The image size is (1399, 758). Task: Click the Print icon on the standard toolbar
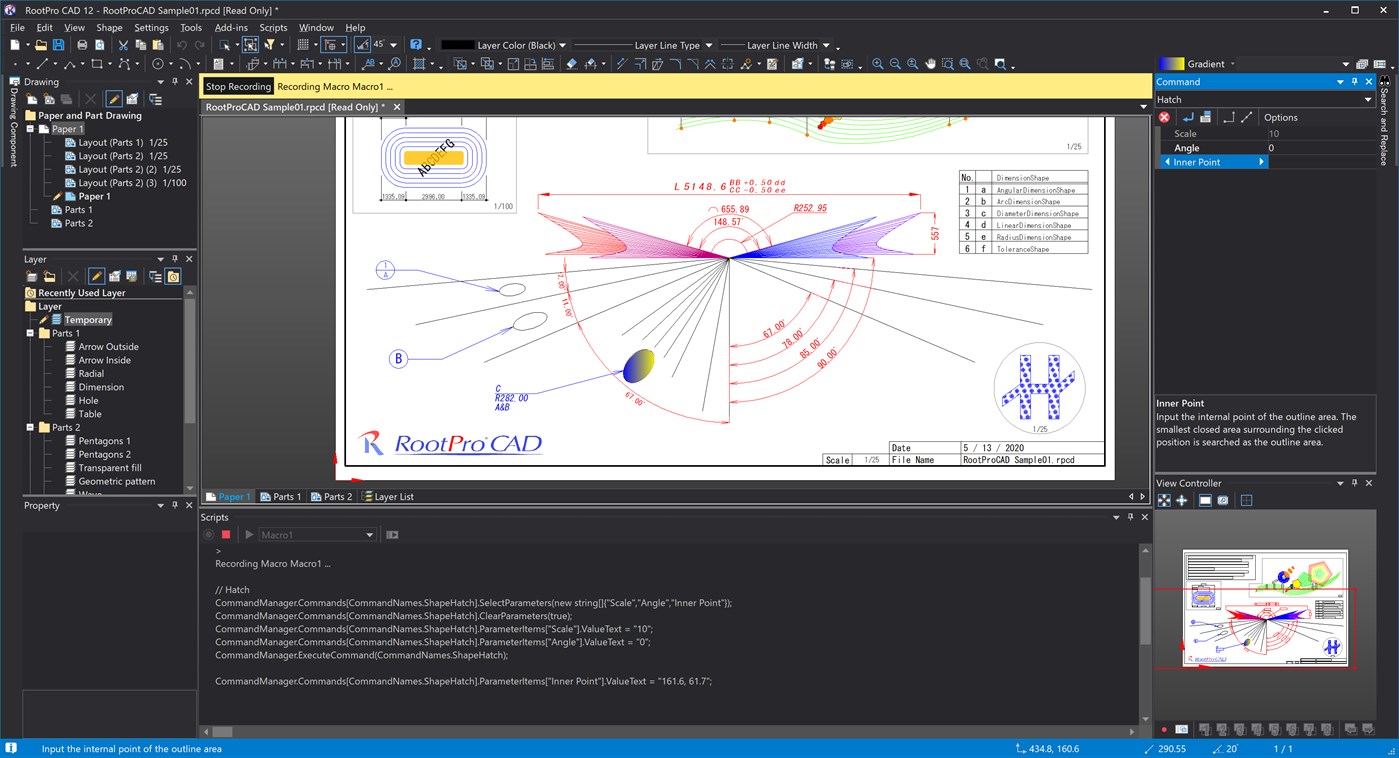click(x=83, y=45)
